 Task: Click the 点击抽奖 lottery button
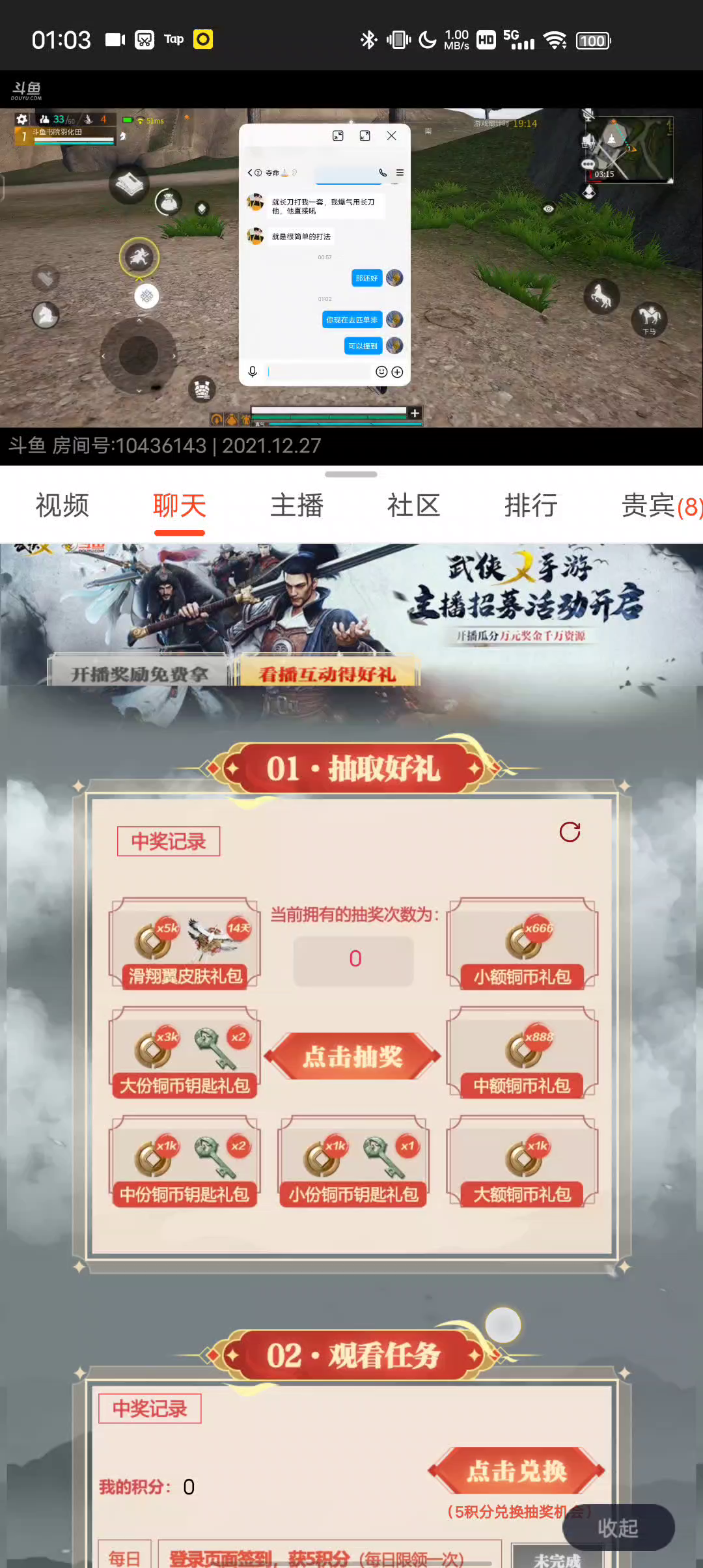point(353,1056)
